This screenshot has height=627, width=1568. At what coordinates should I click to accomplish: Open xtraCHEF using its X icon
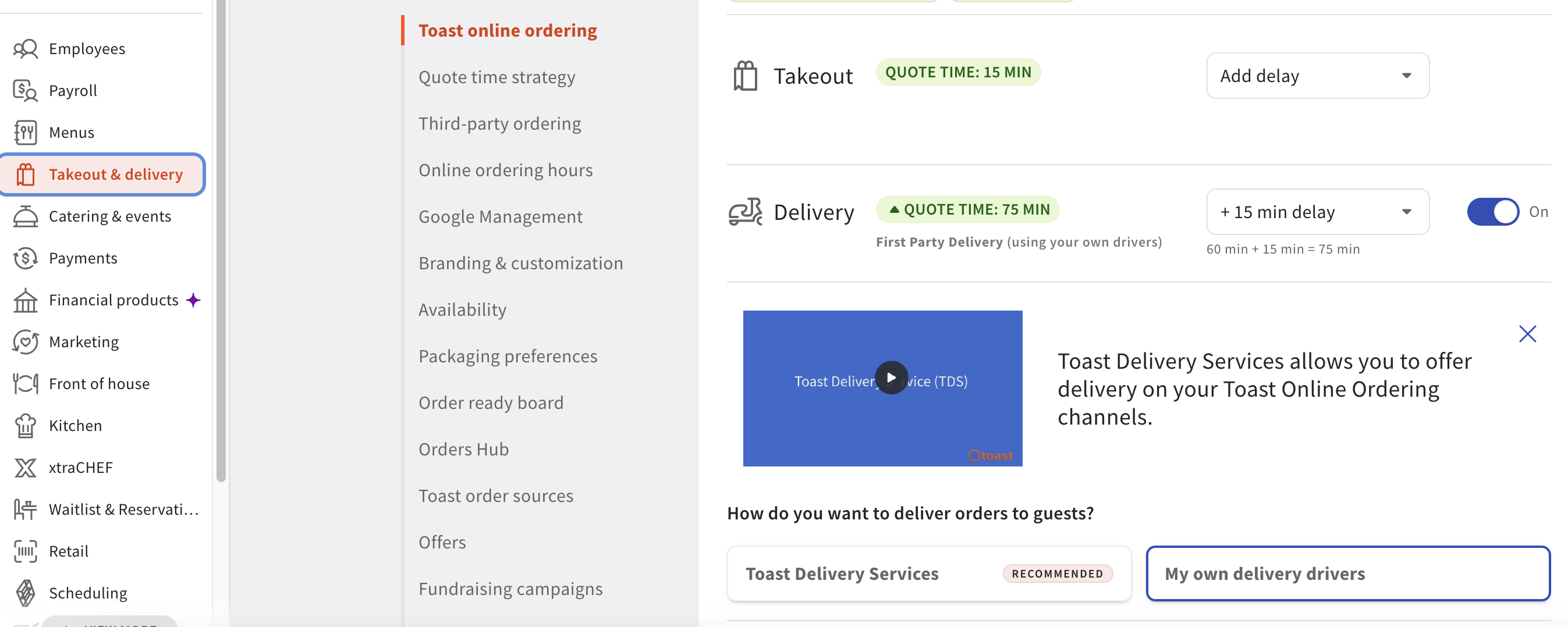pos(26,468)
